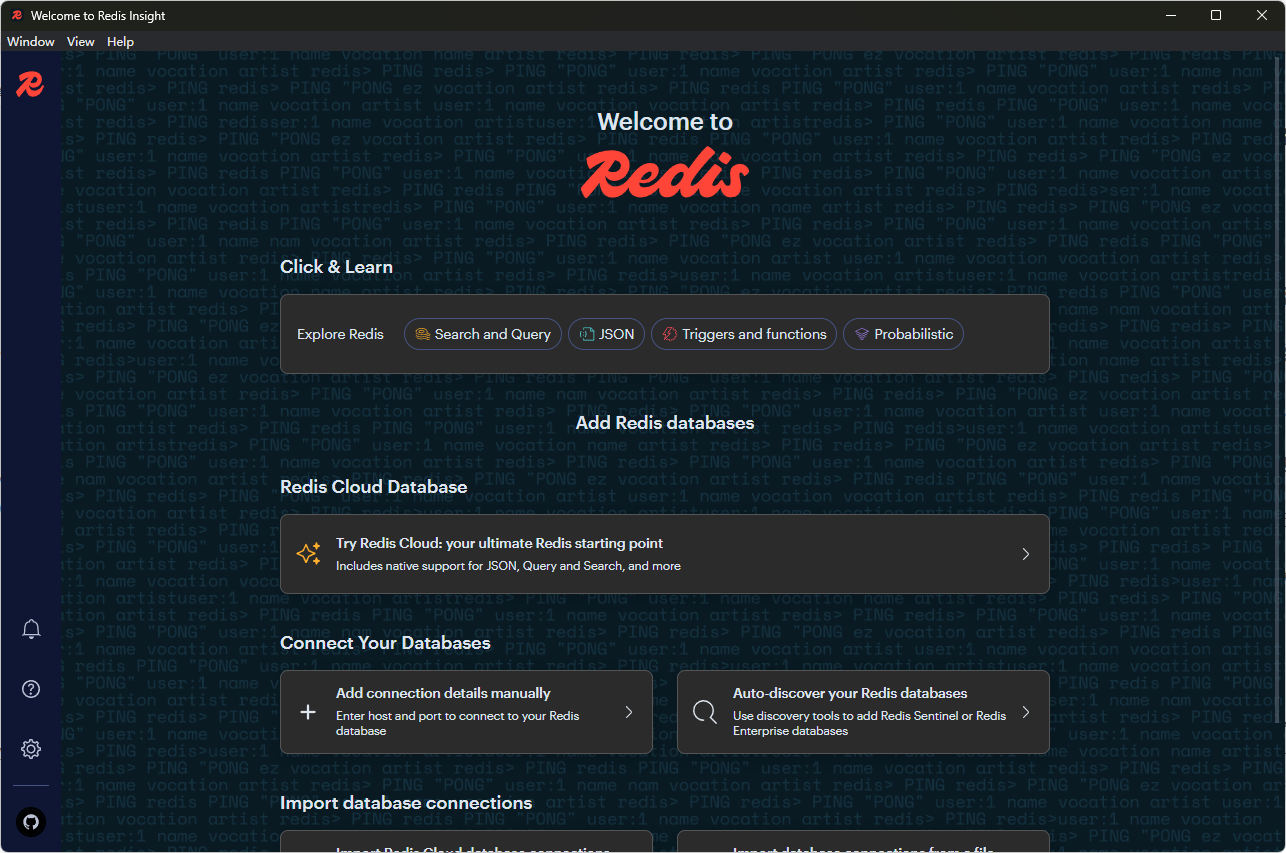Select Try Redis Cloud card

point(665,554)
